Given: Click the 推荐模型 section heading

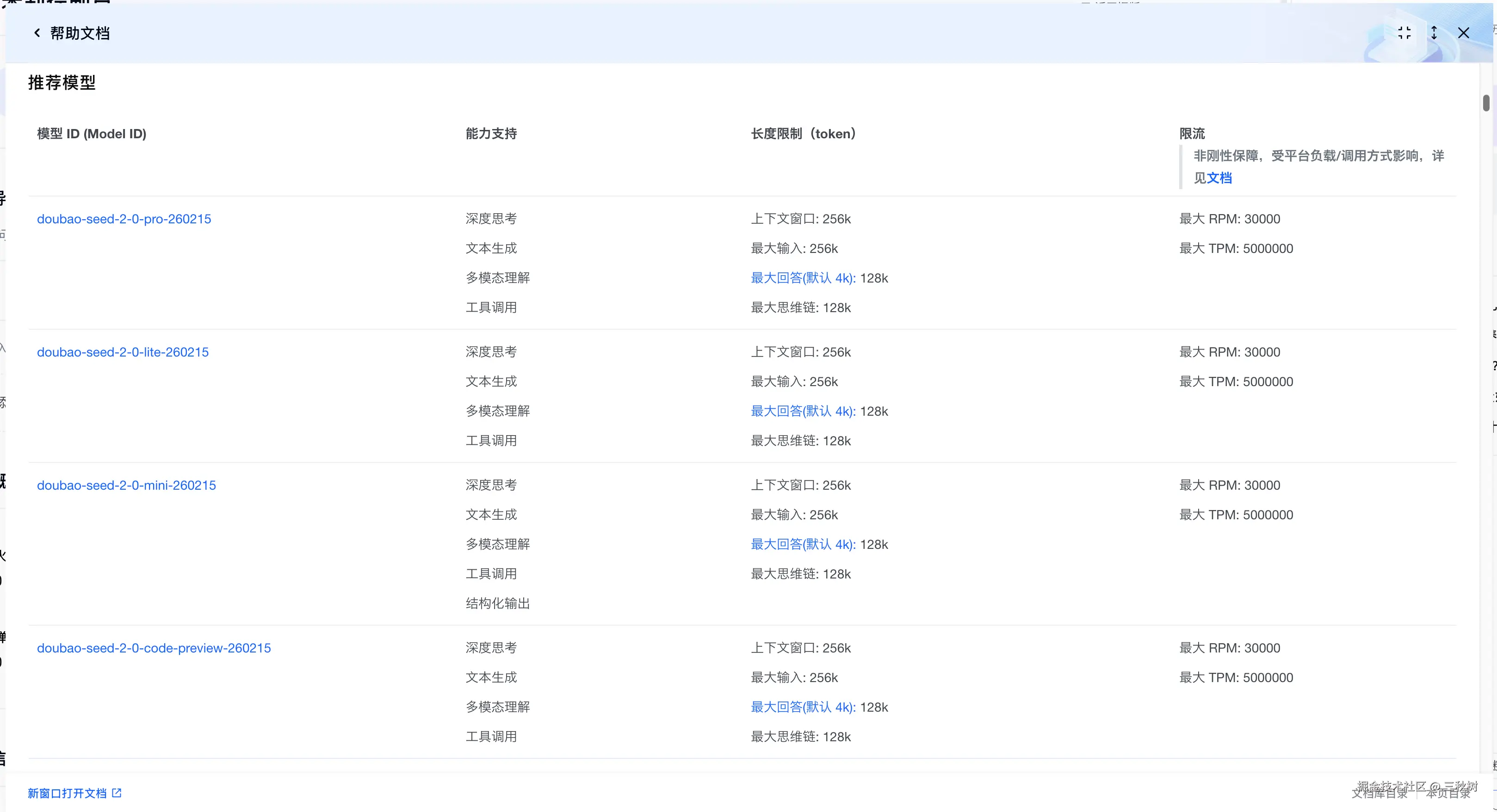Looking at the screenshot, I should [x=62, y=82].
